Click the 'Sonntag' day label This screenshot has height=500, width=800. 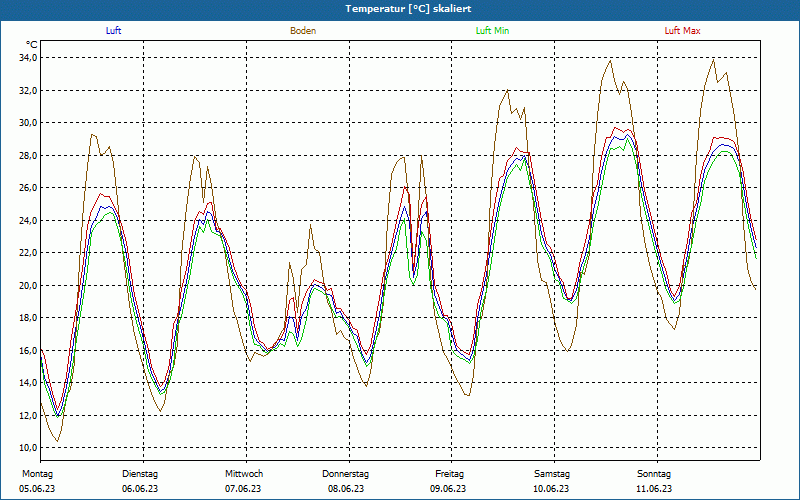click(x=654, y=474)
